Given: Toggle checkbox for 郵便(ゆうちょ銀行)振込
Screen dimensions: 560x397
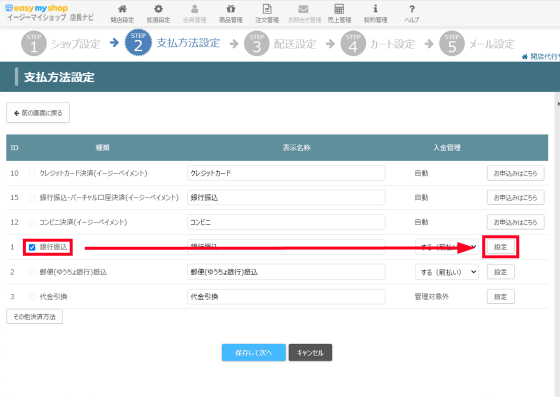Looking at the screenshot, I should pyautogui.click(x=32, y=272).
